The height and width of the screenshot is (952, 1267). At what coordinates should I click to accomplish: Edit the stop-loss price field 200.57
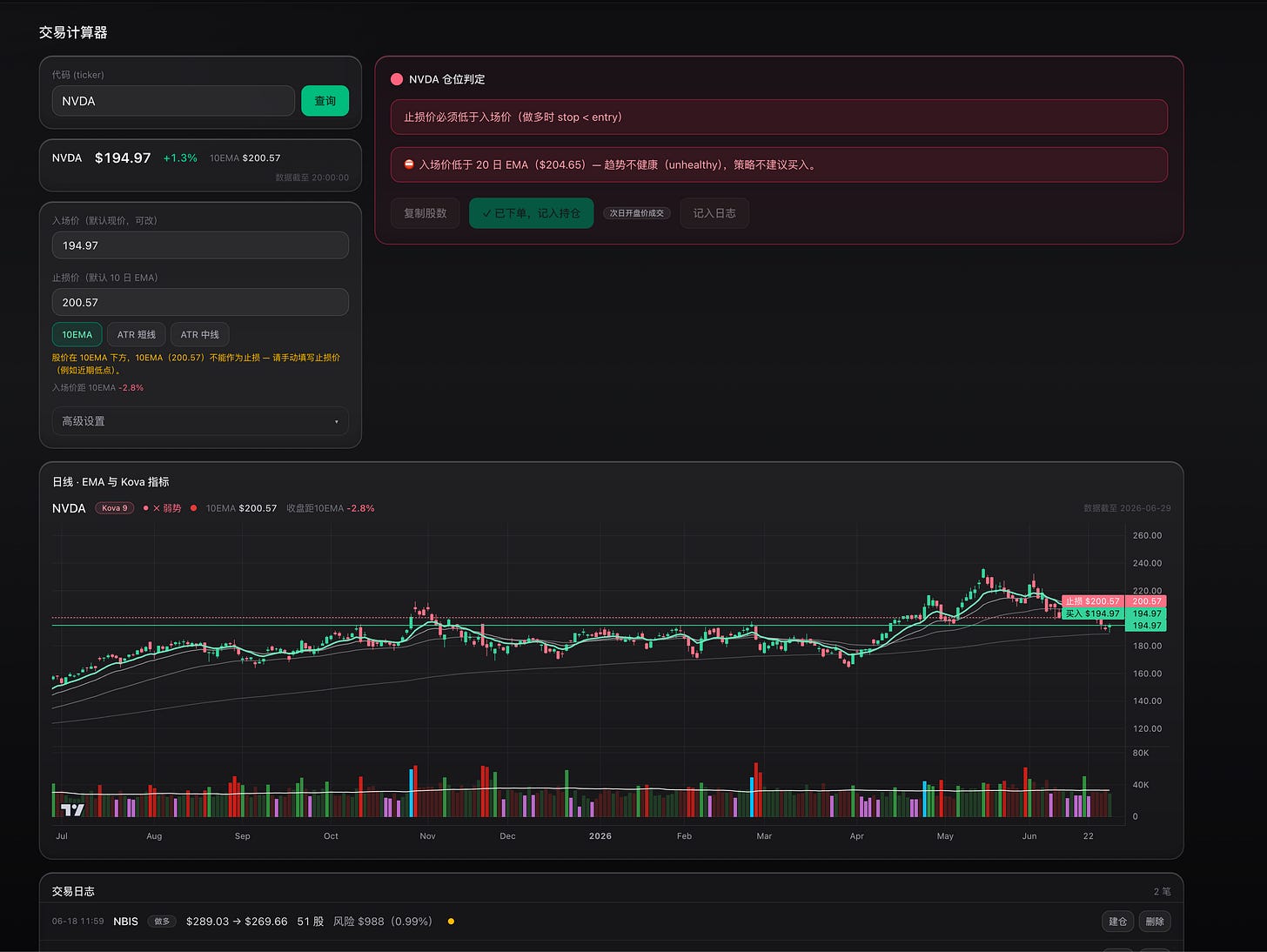click(x=200, y=302)
